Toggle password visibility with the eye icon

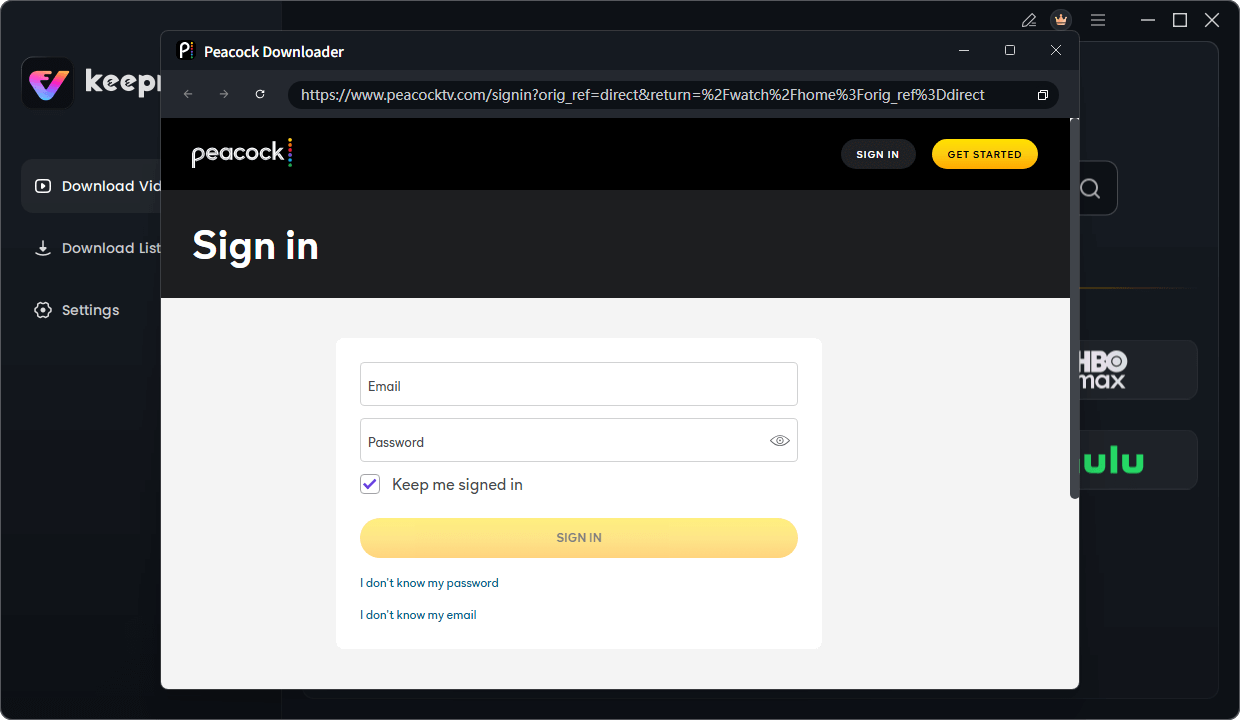point(779,440)
